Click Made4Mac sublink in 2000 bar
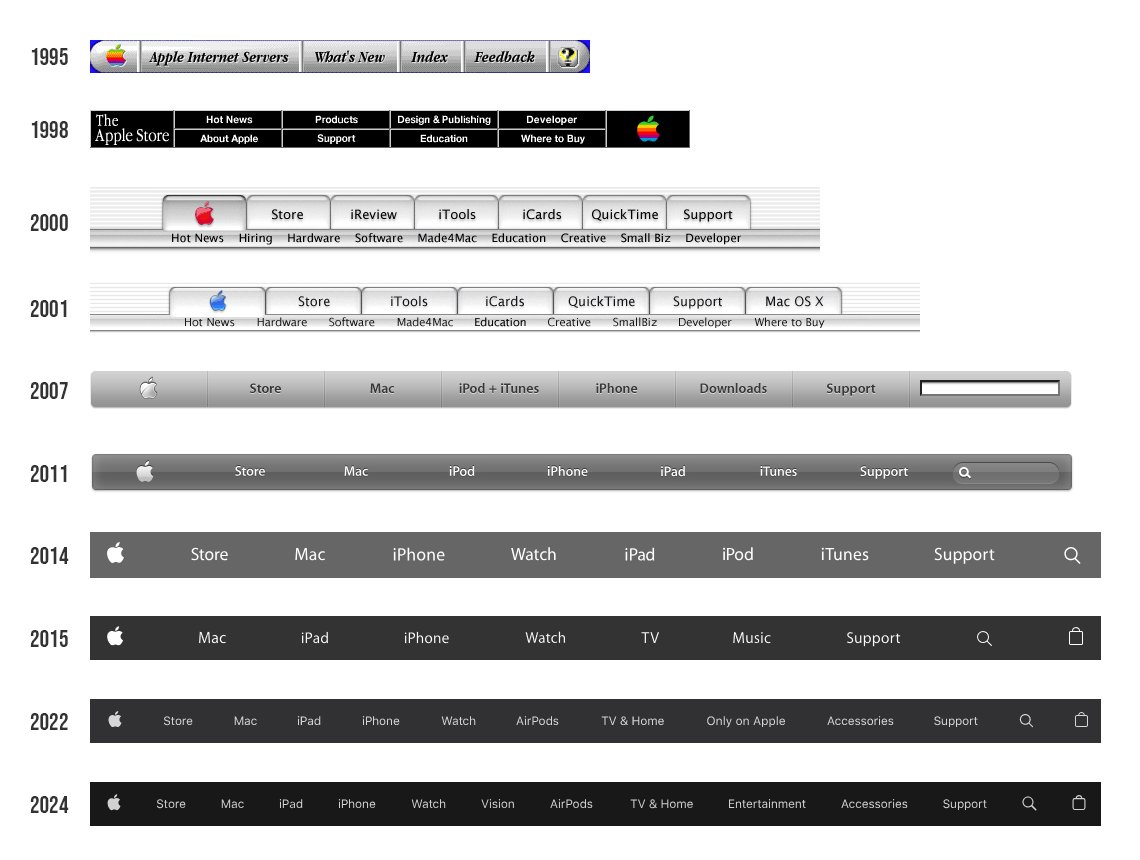 tap(447, 238)
